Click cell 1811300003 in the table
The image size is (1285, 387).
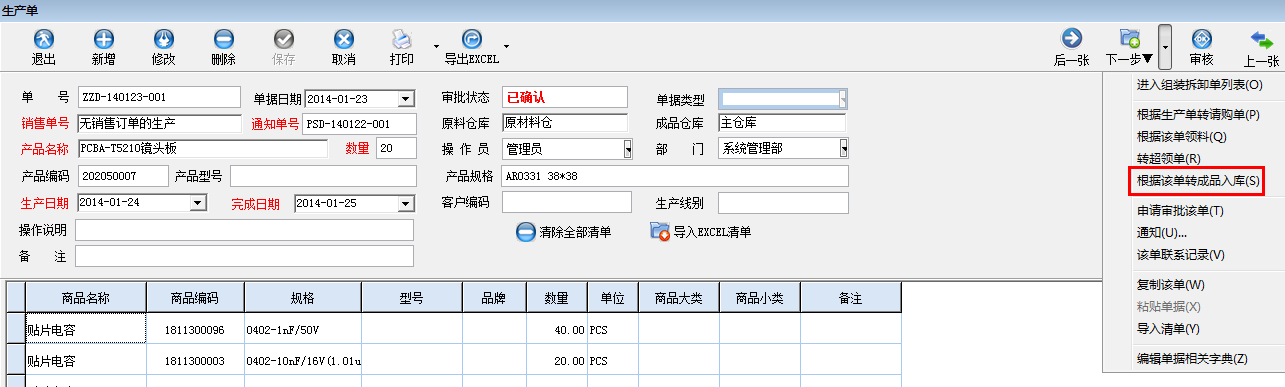[195, 361]
